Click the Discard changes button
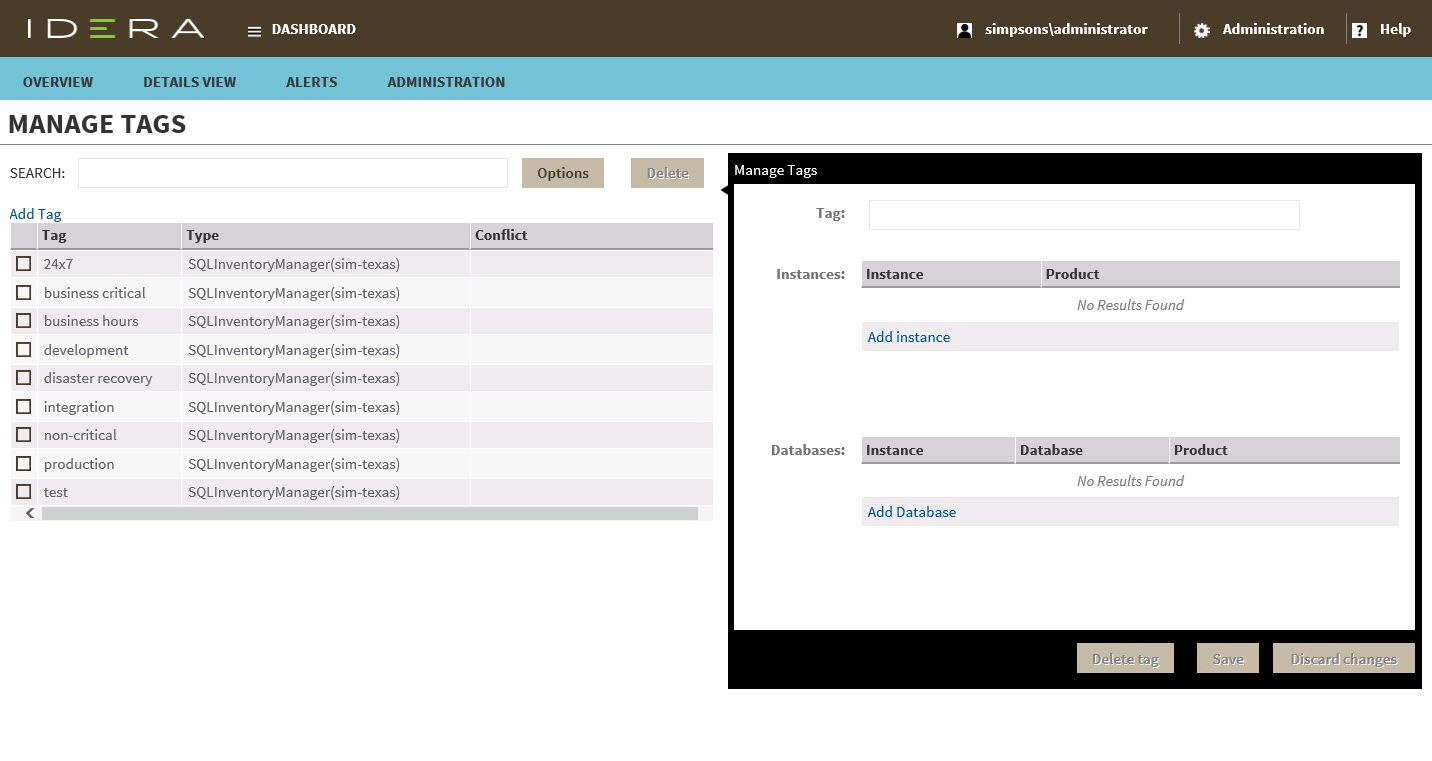 click(x=1343, y=658)
